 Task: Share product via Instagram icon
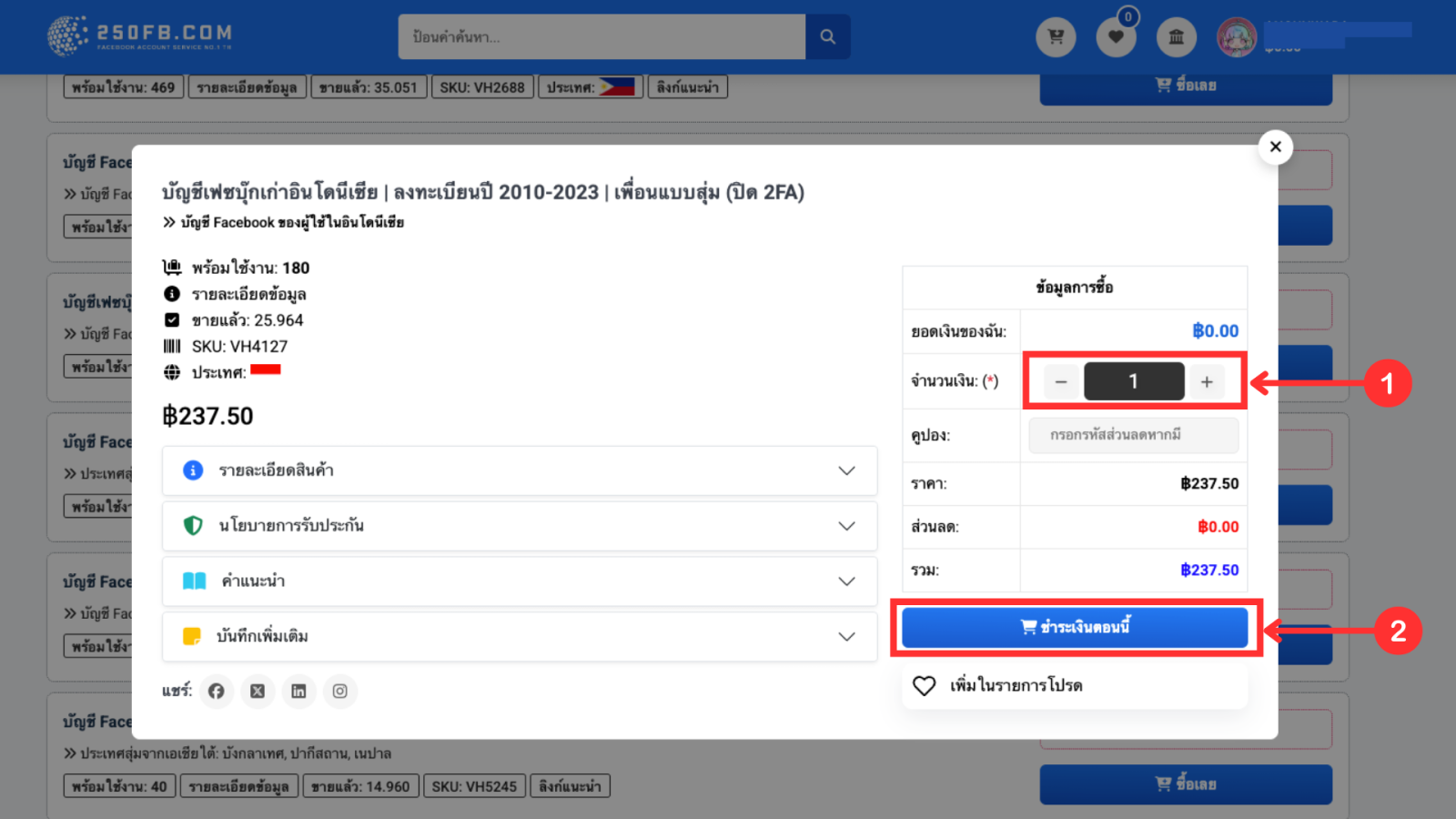(x=339, y=692)
